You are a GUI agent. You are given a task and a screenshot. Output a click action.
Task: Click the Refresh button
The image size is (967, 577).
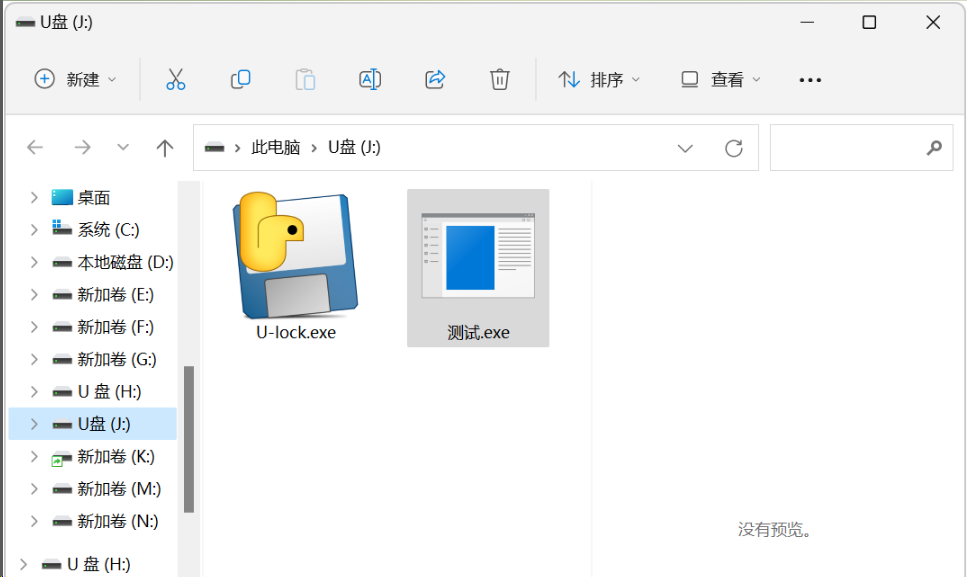[733, 148]
